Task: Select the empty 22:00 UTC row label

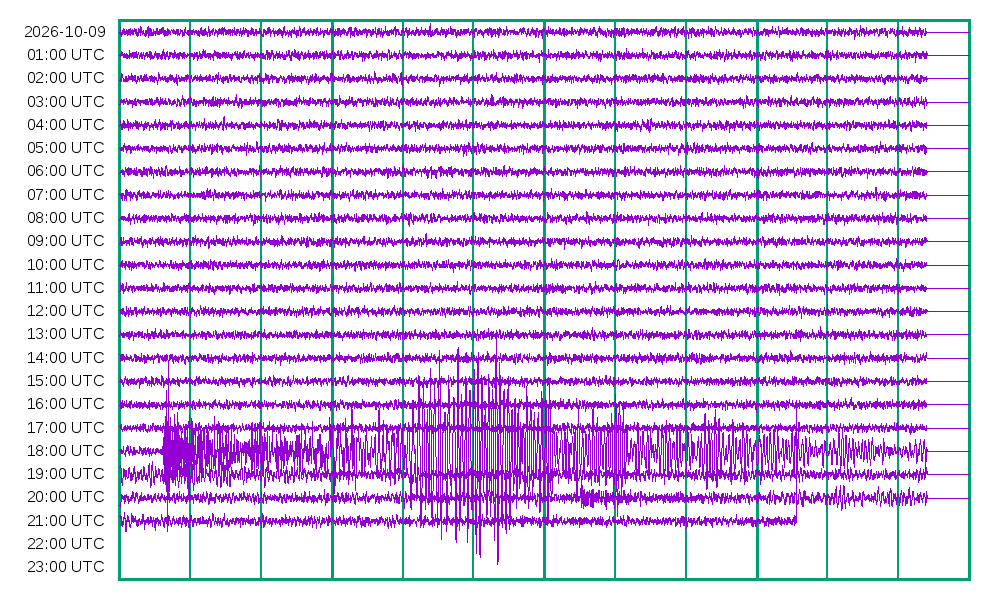Action: pyautogui.click(x=66, y=544)
